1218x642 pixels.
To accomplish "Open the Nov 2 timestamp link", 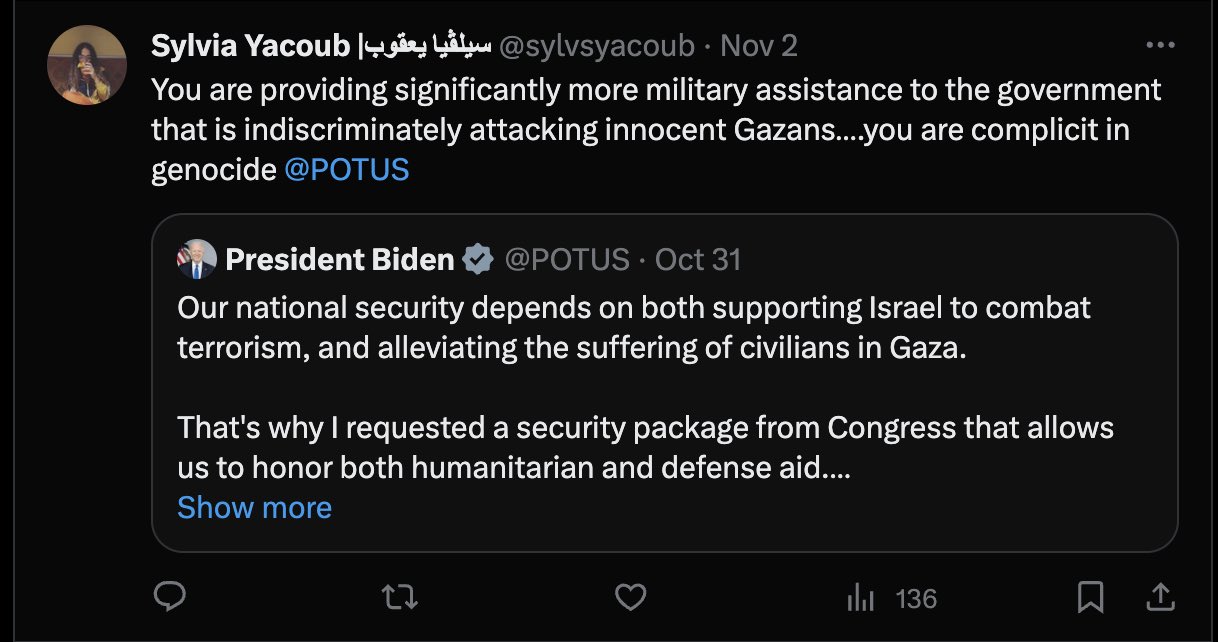I will coord(759,46).
